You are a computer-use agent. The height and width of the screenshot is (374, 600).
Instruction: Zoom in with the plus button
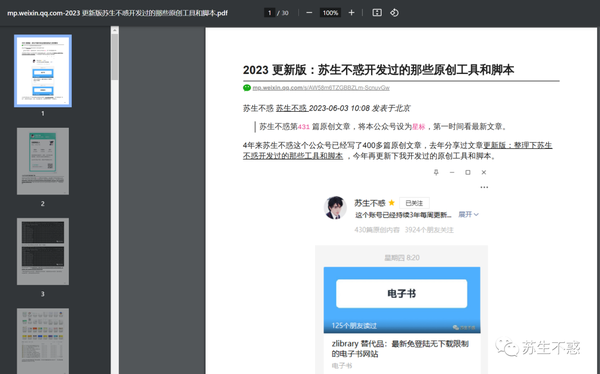click(x=351, y=13)
